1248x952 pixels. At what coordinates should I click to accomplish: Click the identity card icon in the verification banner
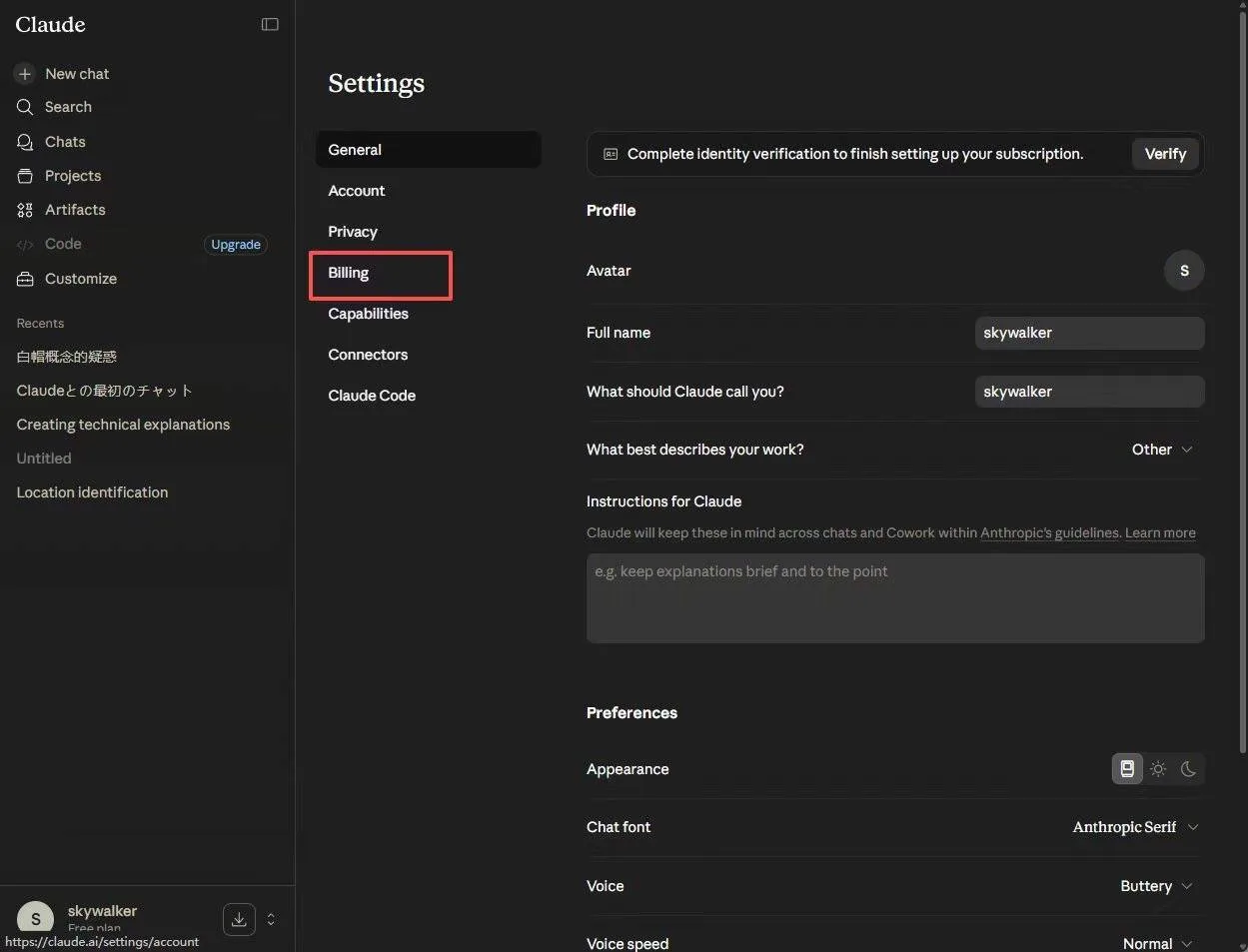[x=611, y=154]
